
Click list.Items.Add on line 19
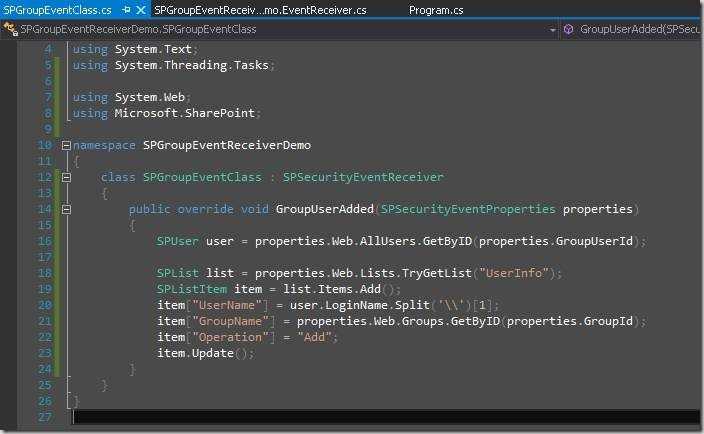click(332, 289)
